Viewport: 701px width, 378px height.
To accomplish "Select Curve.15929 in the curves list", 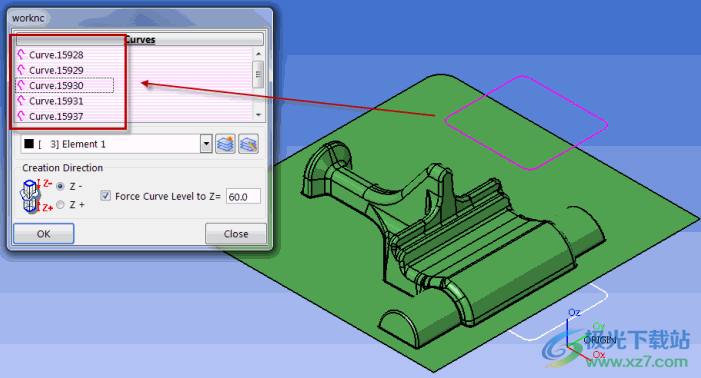I will coord(56,70).
